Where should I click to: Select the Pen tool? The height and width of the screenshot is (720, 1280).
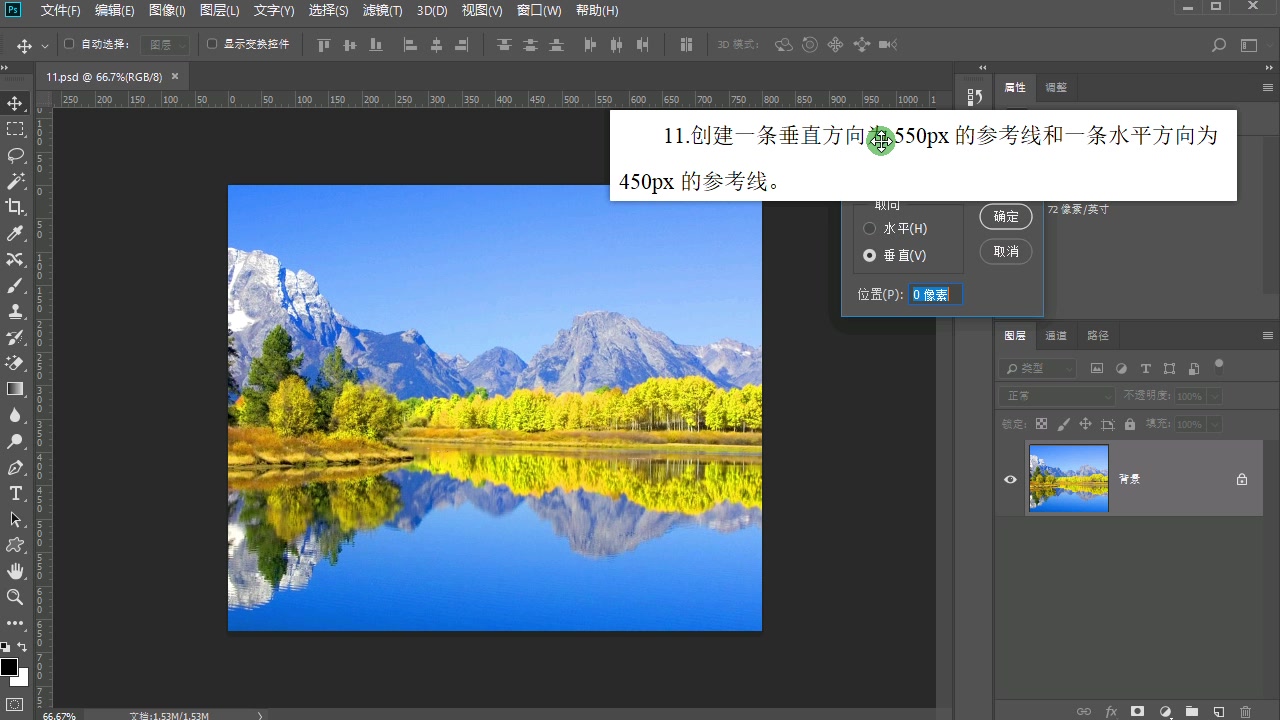(15, 467)
